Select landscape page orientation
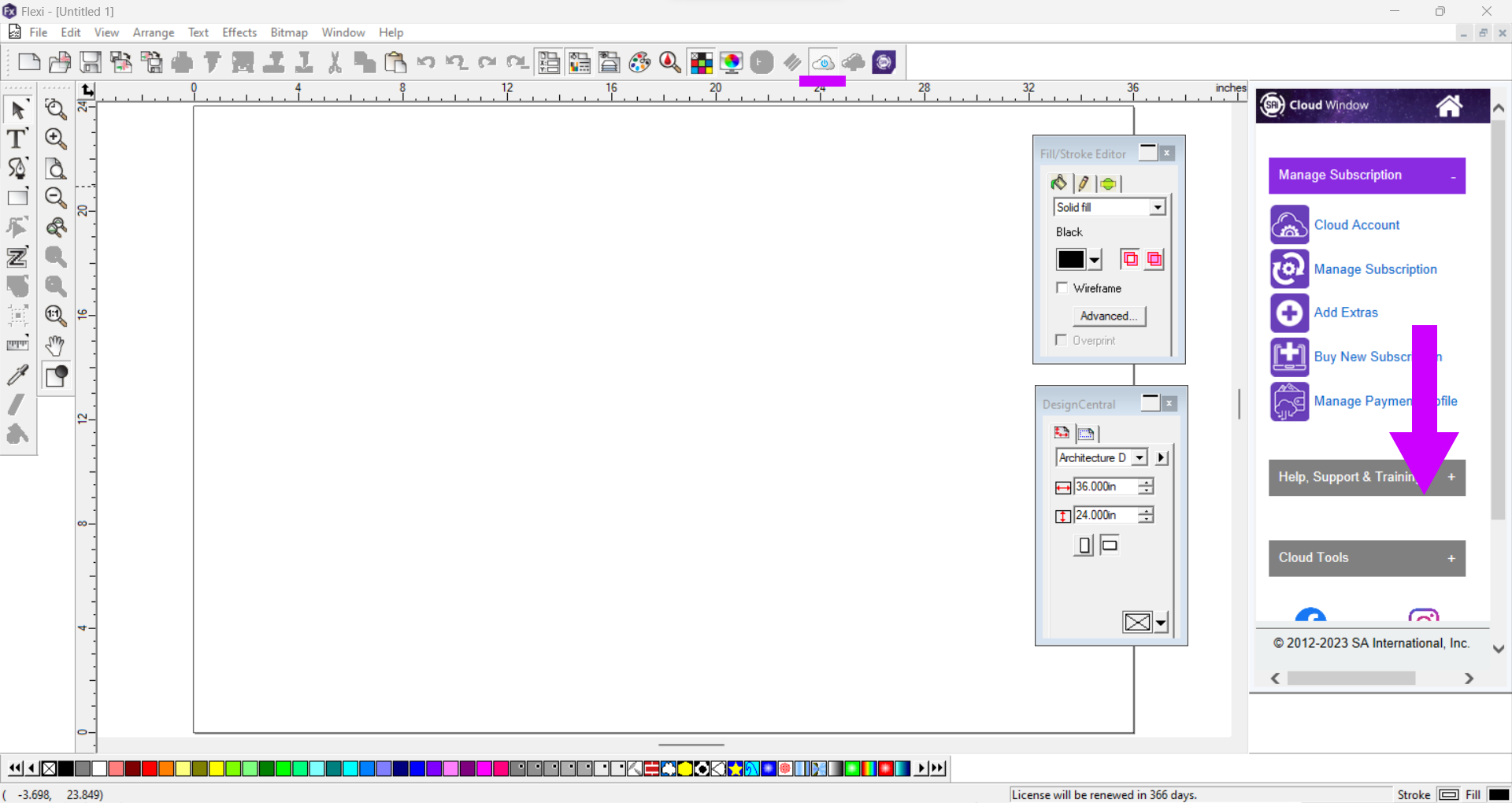 point(1110,545)
